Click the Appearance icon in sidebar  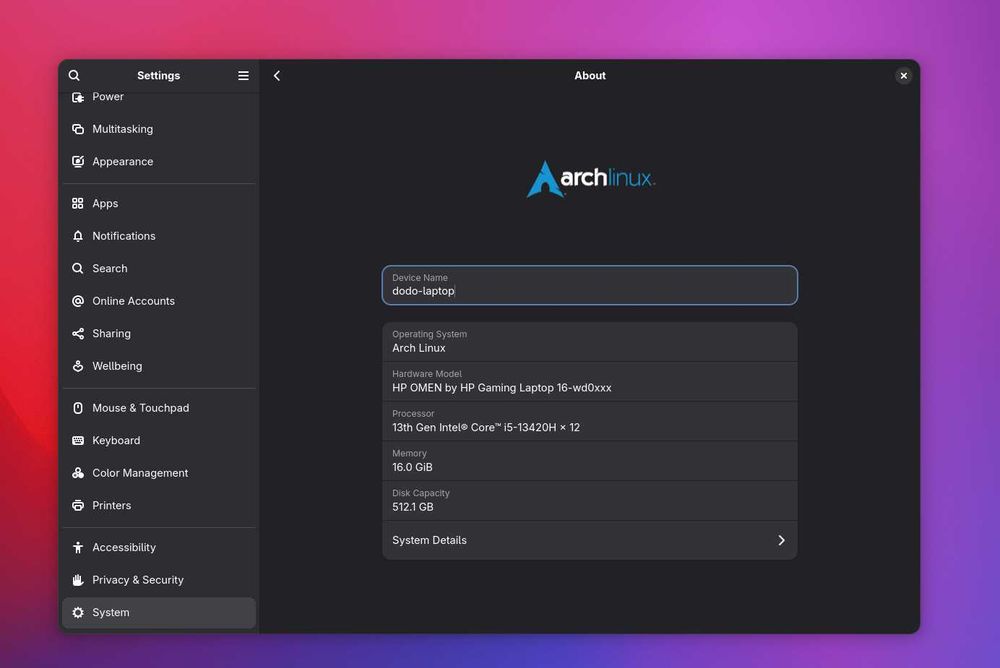[x=78, y=161]
